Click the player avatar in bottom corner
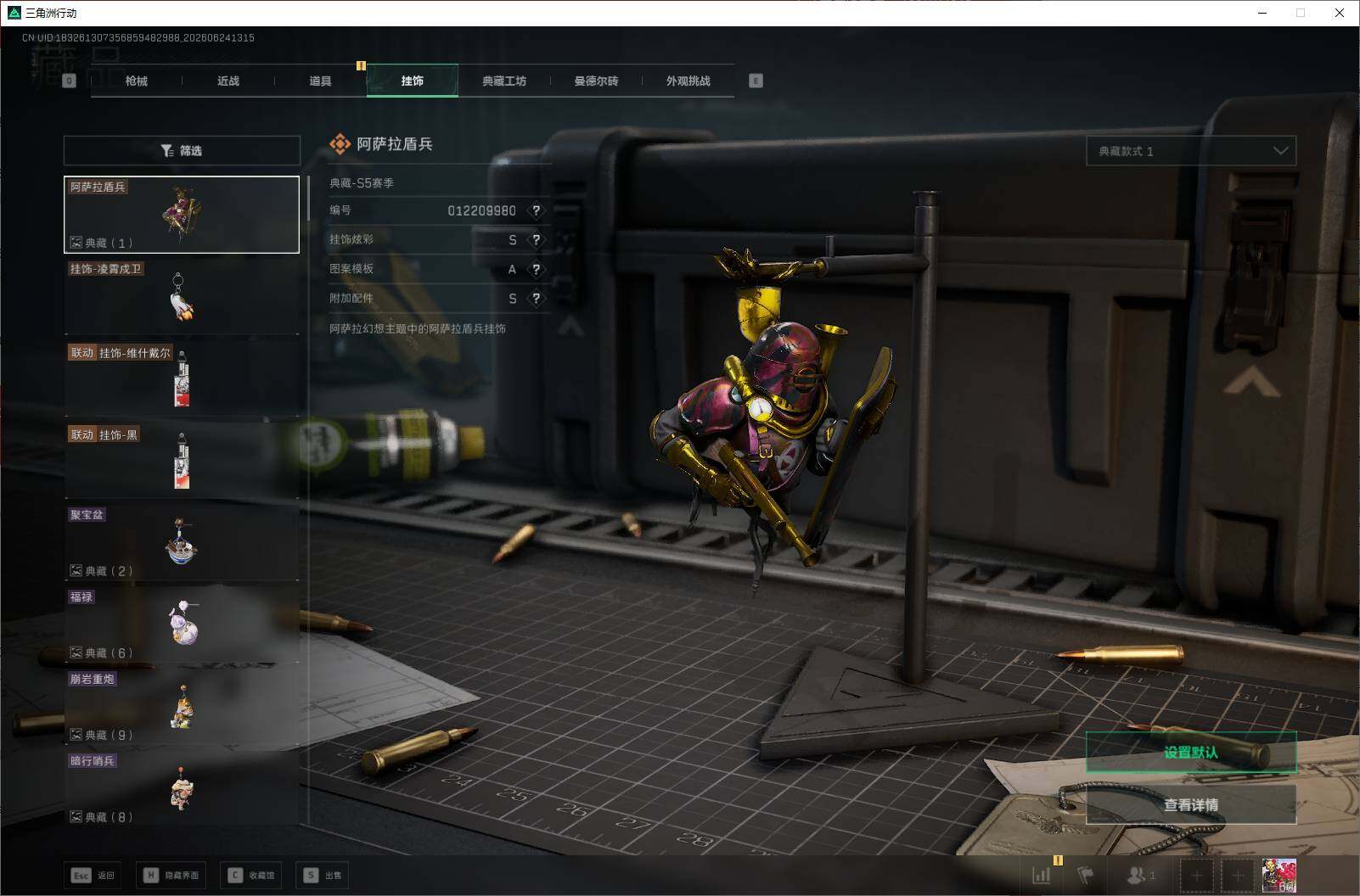The image size is (1360, 896). (x=1279, y=875)
